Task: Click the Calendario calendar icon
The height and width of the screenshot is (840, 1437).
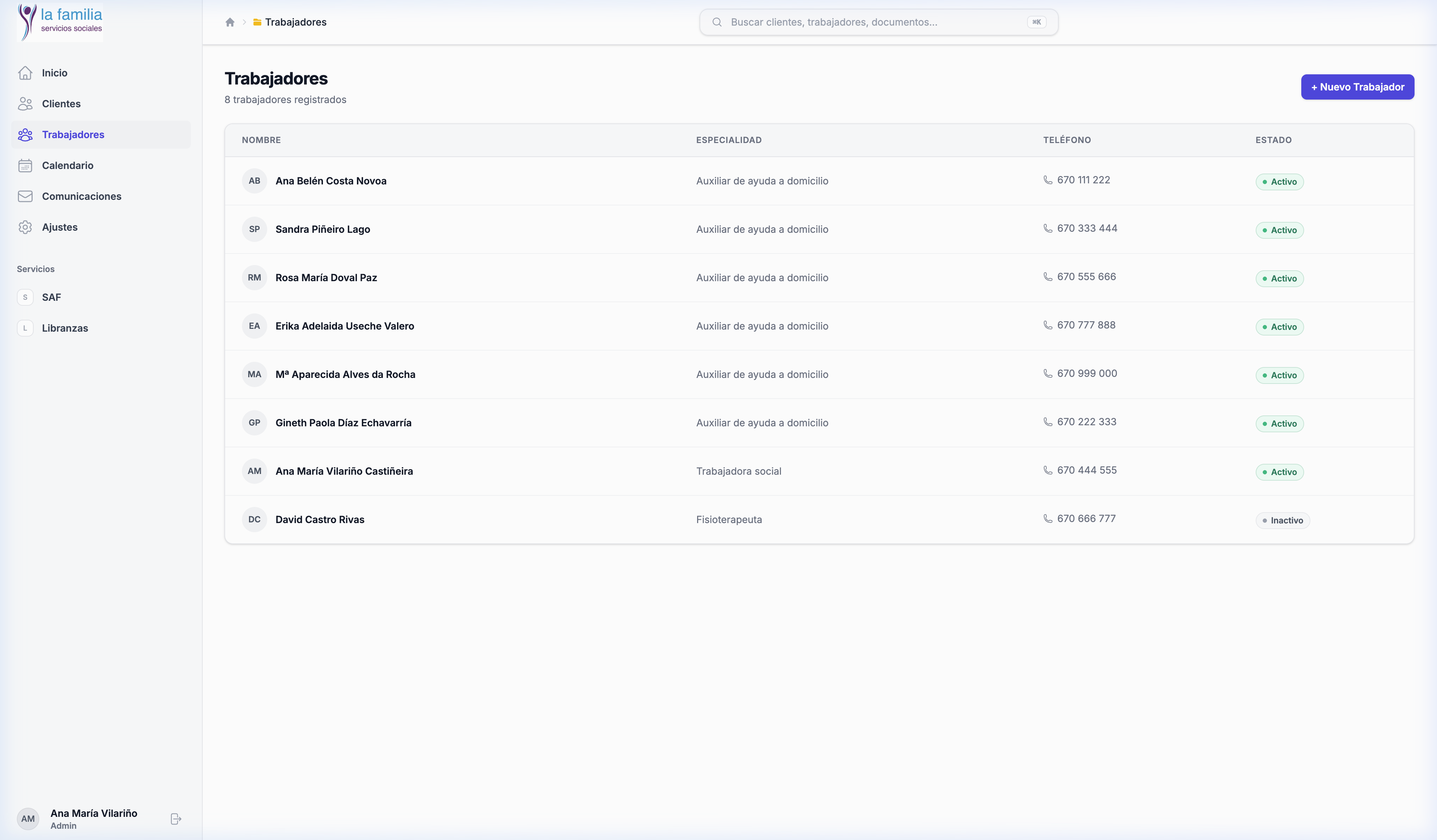Action: [25, 165]
